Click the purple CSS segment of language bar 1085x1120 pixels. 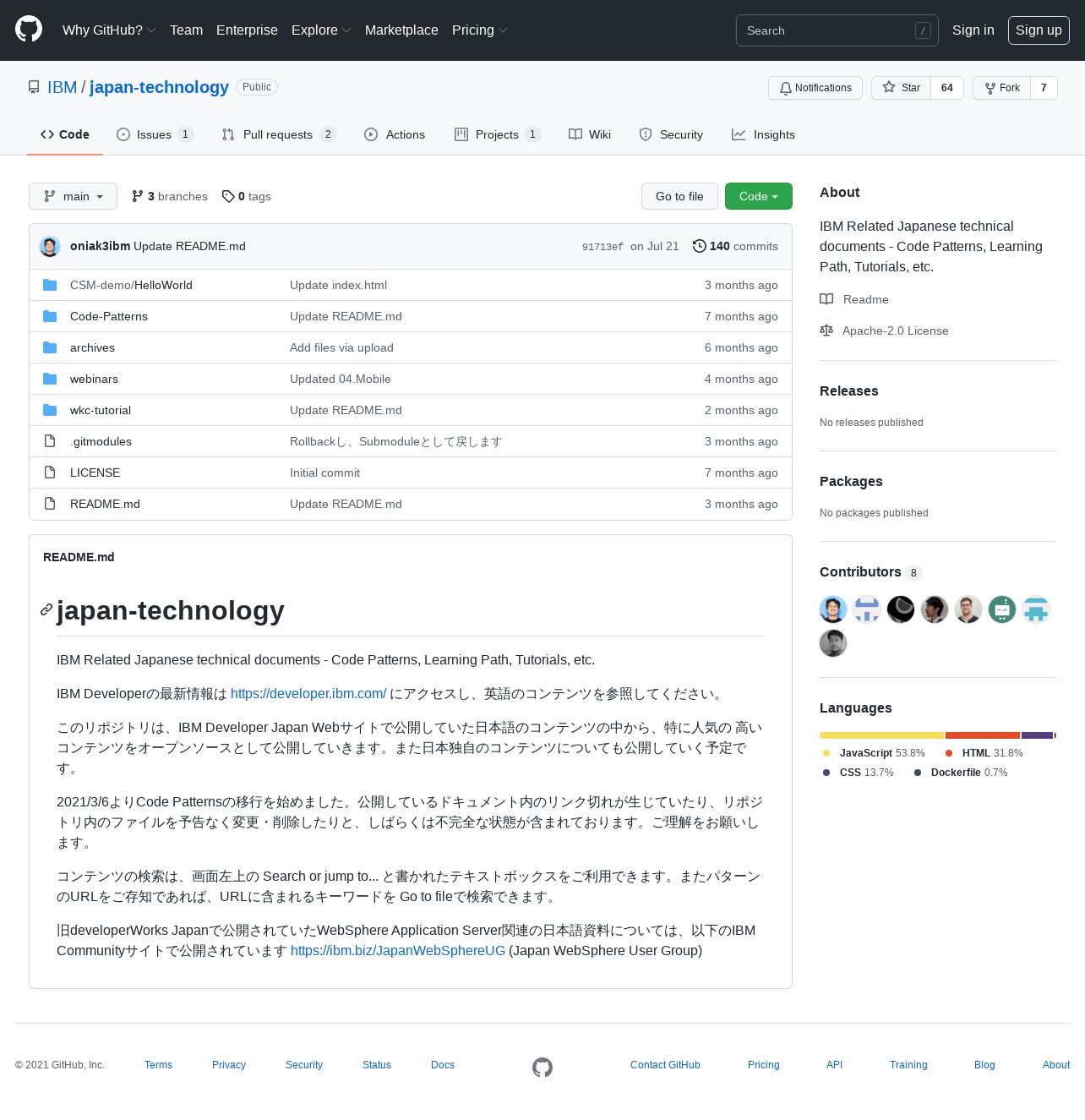[x=1037, y=735]
